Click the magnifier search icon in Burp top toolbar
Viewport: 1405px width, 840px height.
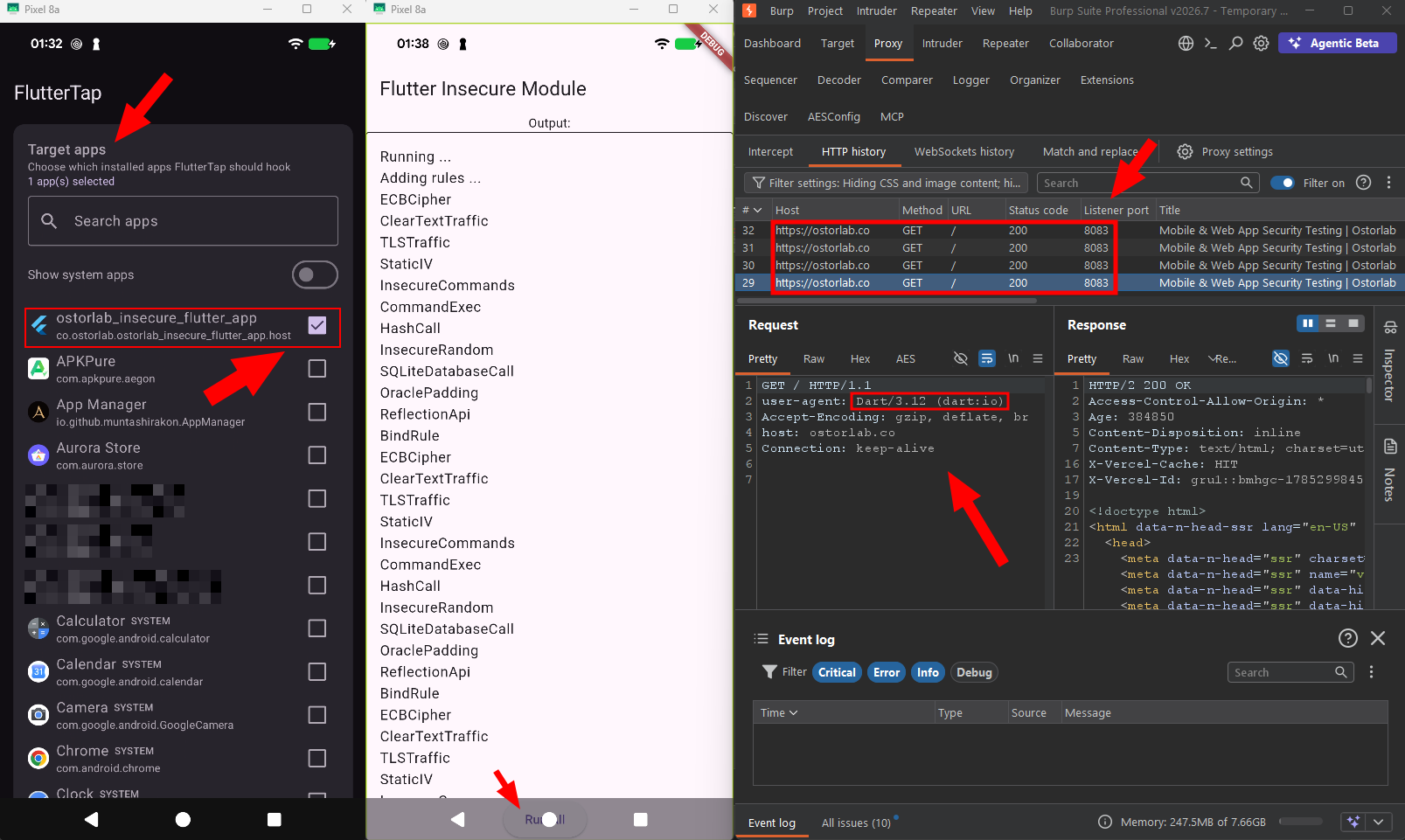1235,43
